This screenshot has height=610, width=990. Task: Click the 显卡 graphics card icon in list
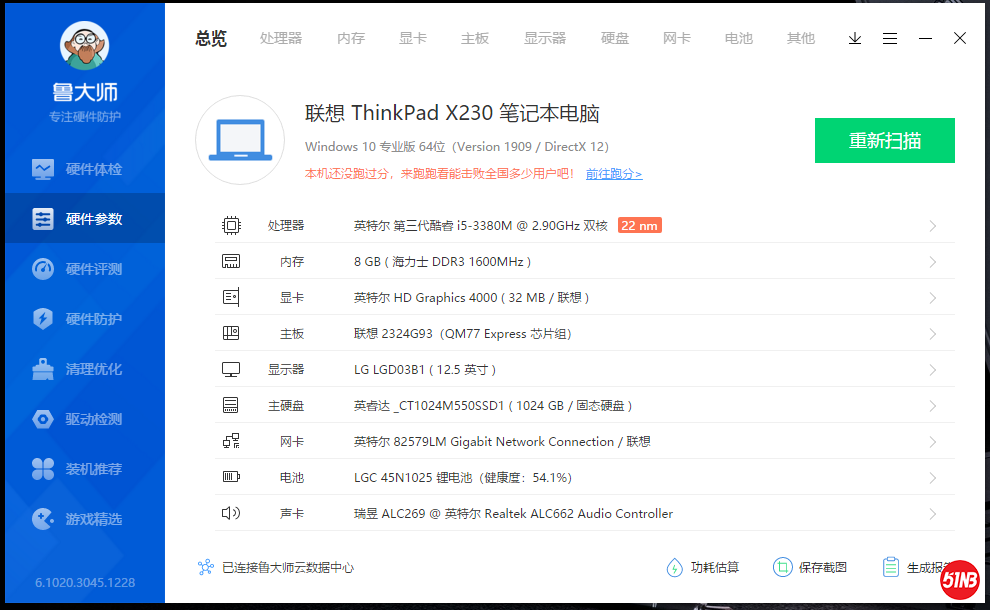tap(231, 297)
